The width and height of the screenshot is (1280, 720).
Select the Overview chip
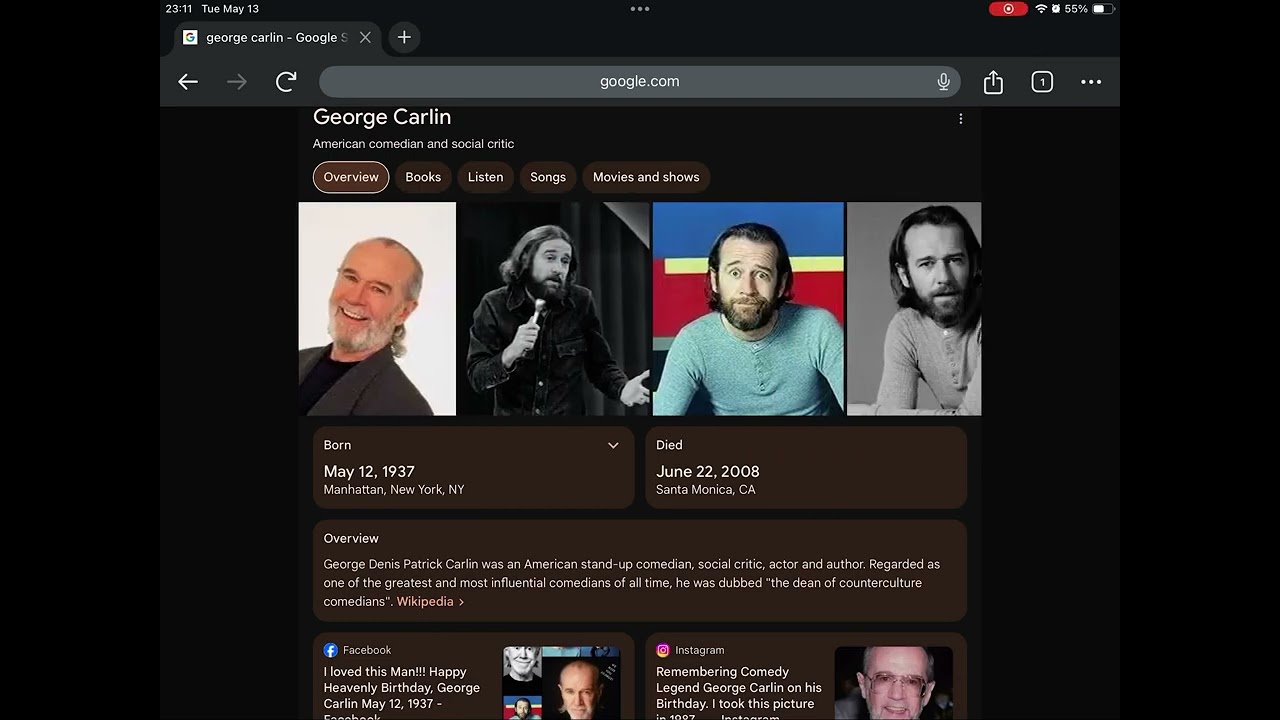tap(351, 177)
